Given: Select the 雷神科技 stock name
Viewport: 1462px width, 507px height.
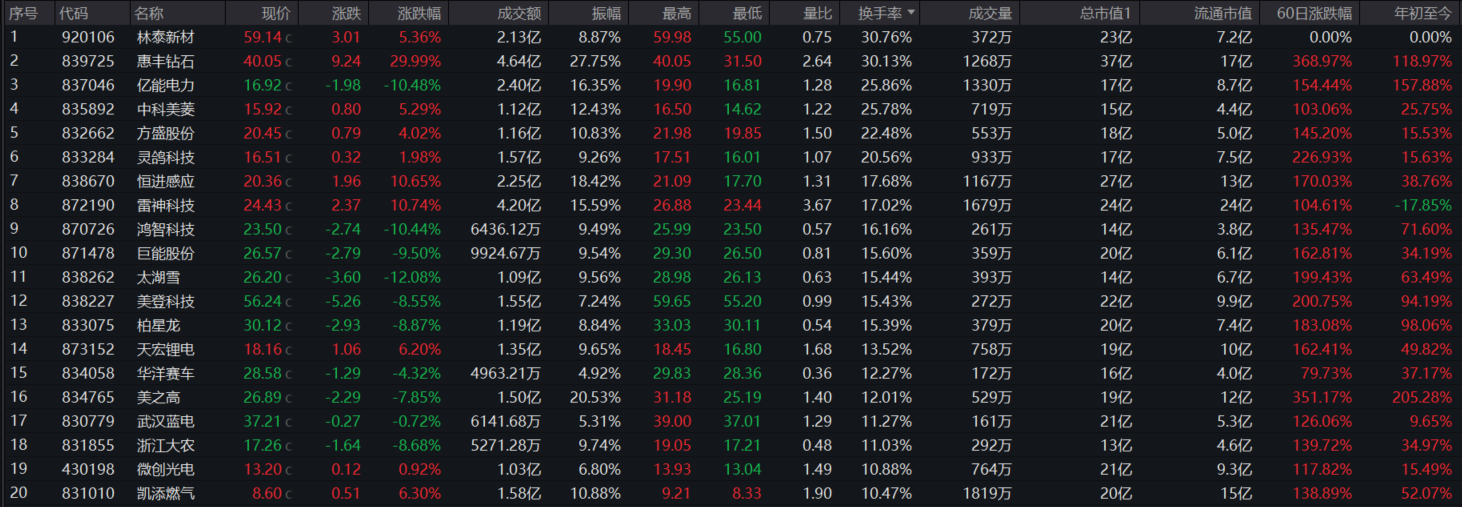Looking at the screenshot, I should point(166,205).
